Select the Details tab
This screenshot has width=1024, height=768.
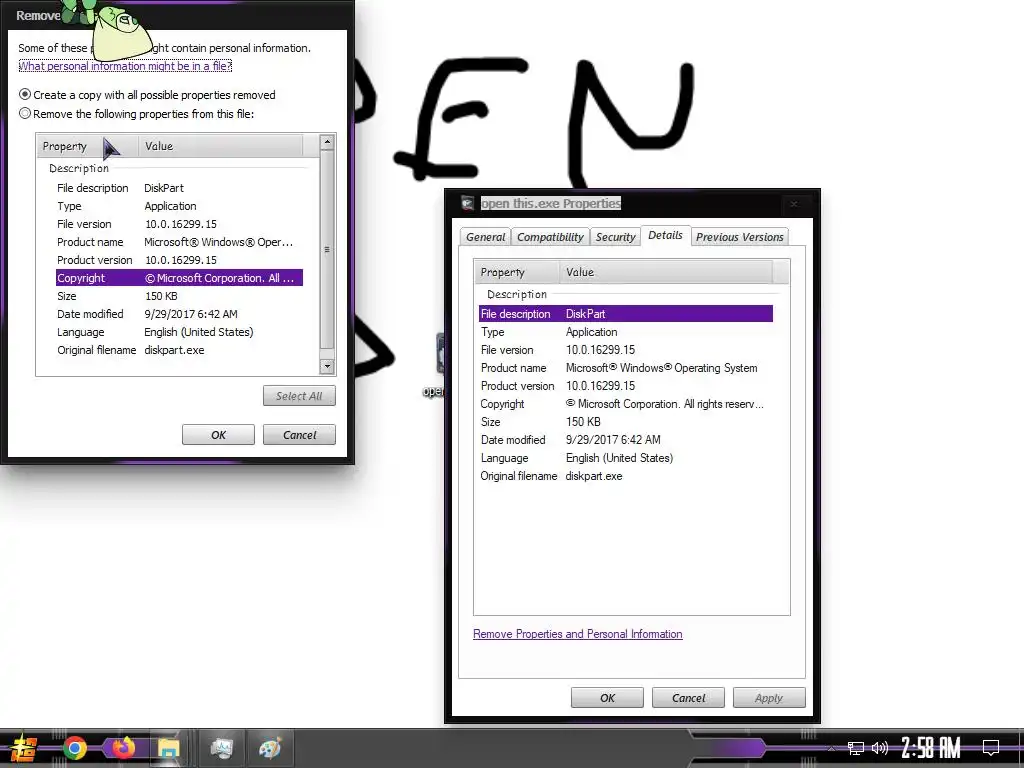click(x=665, y=235)
